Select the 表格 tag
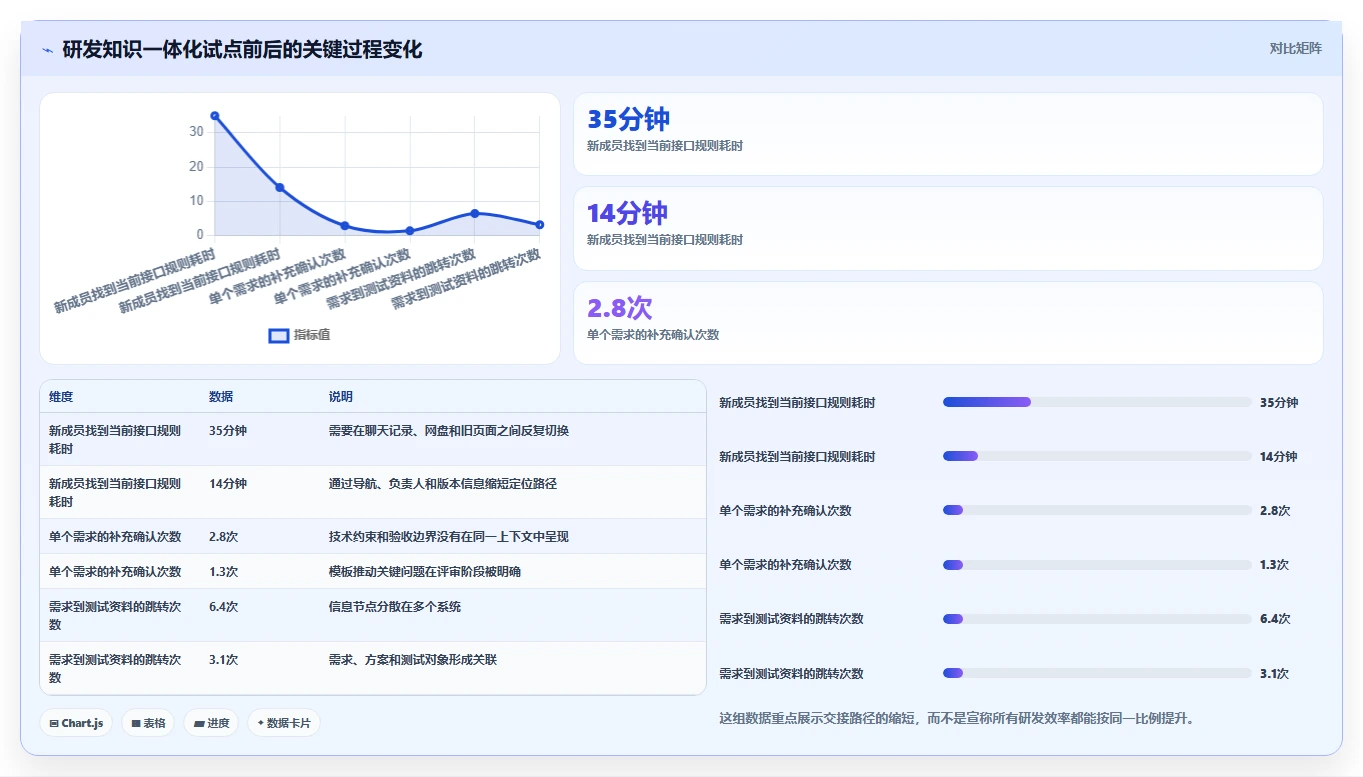 tap(148, 723)
